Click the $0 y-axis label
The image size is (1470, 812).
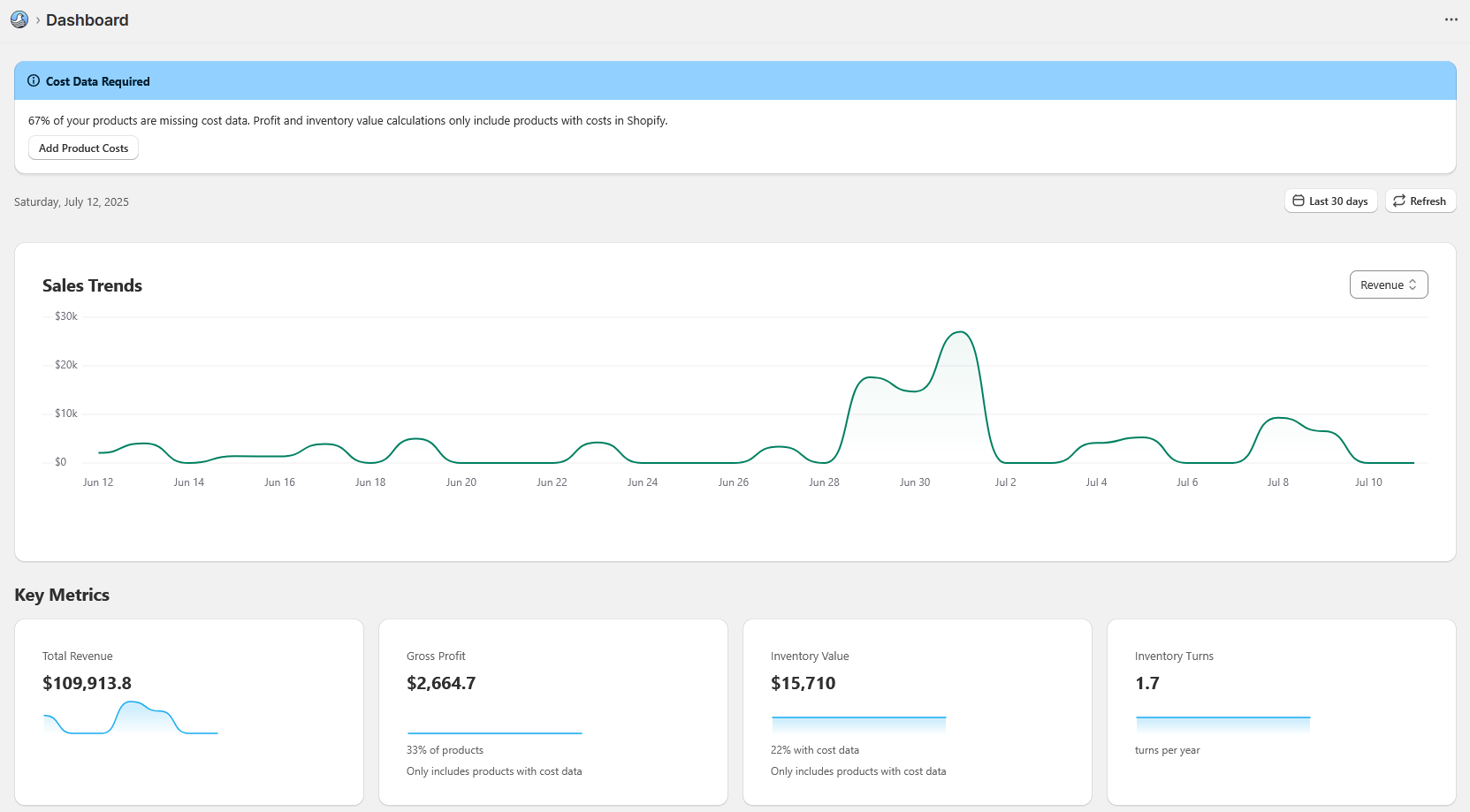pyautogui.click(x=60, y=462)
